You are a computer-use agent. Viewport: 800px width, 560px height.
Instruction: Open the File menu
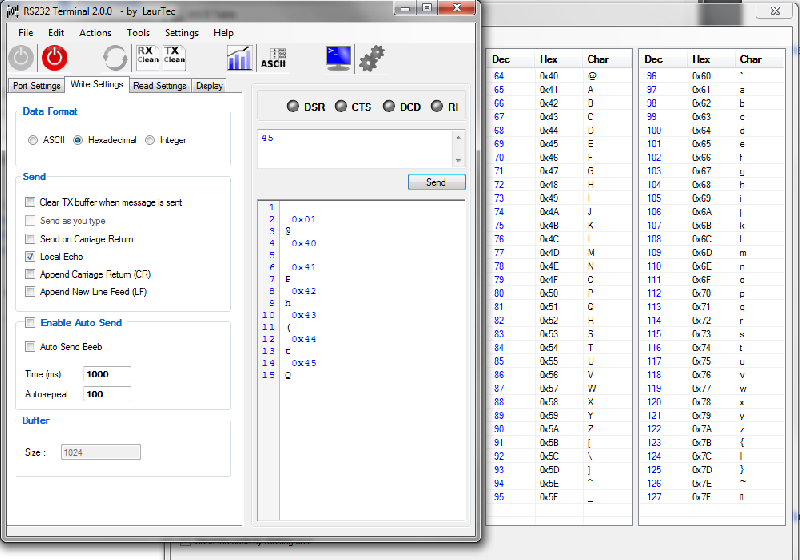coord(26,33)
